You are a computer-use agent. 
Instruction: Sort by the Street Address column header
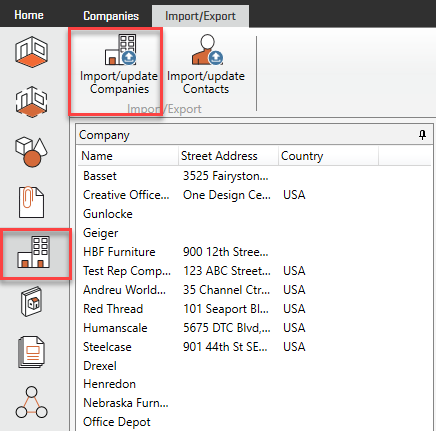coord(228,156)
